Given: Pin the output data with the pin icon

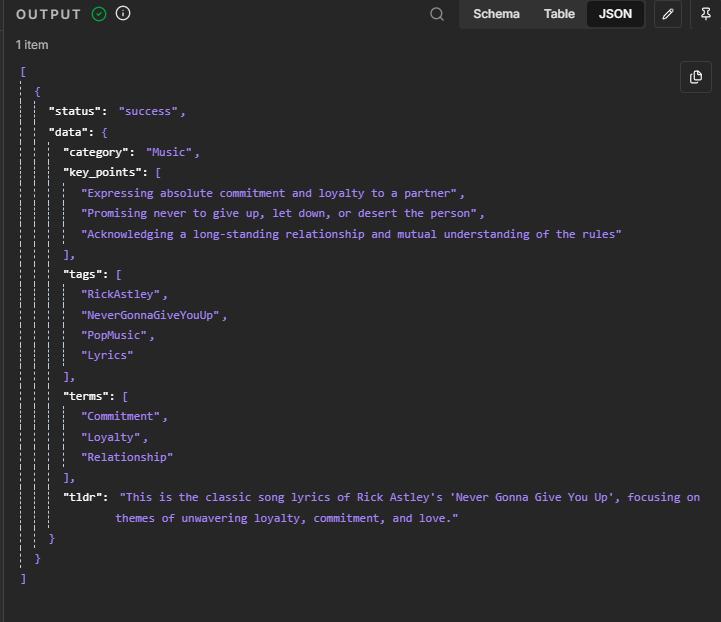Looking at the screenshot, I should pyautogui.click(x=705, y=14).
